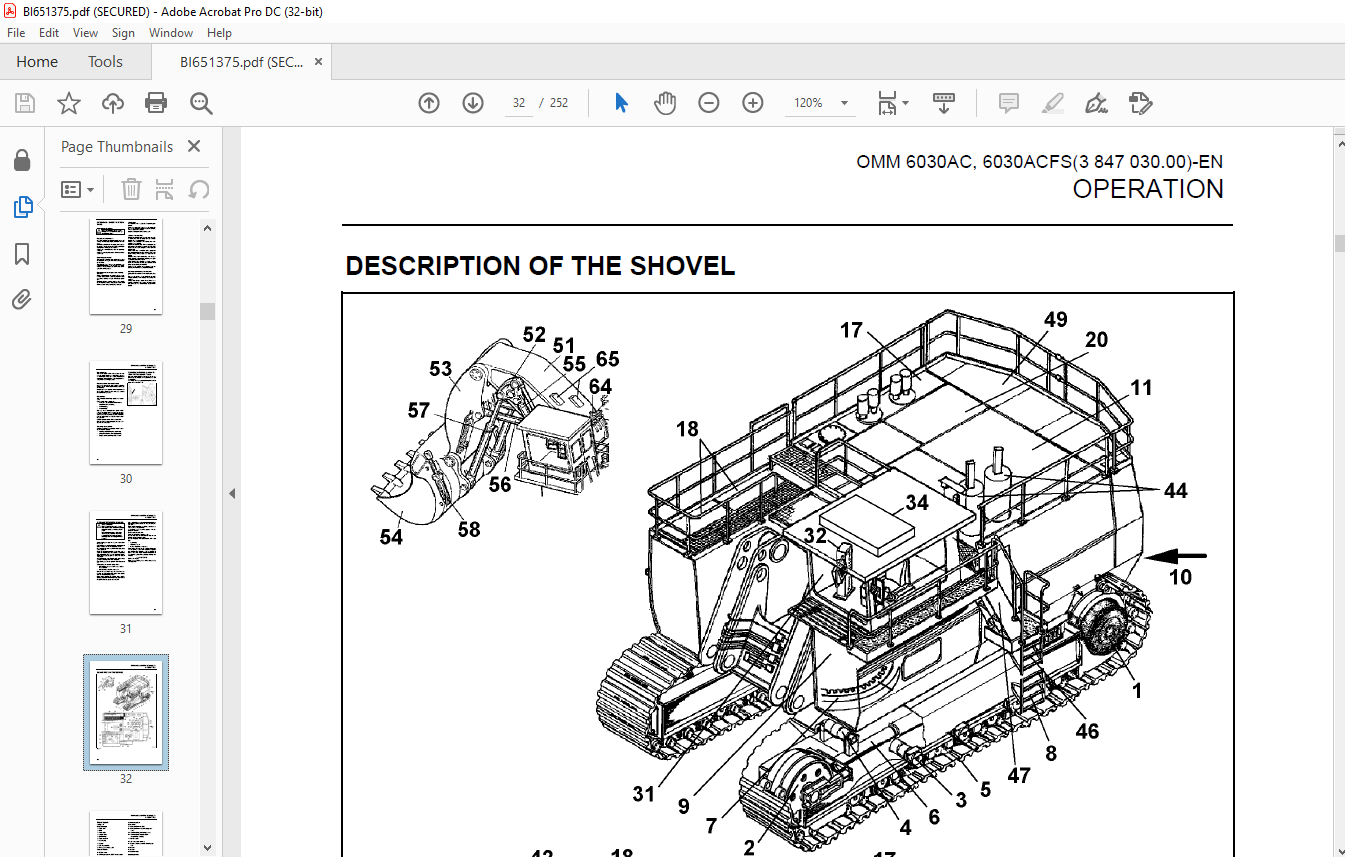Add a comment sticky note

[x=1009, y=103]
